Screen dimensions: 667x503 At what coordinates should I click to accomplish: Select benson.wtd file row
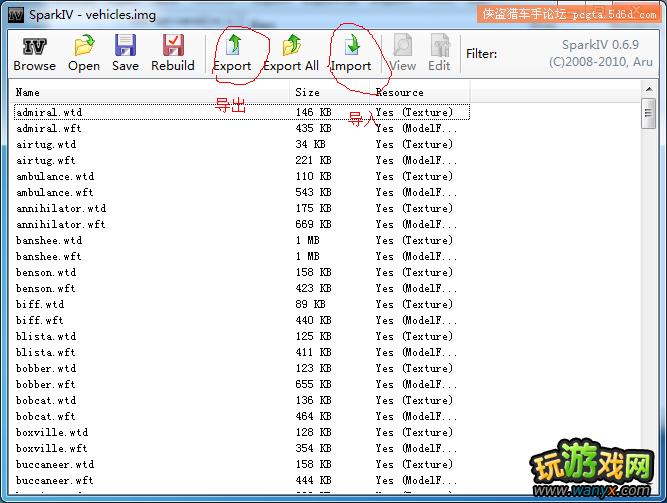[242, 272]
